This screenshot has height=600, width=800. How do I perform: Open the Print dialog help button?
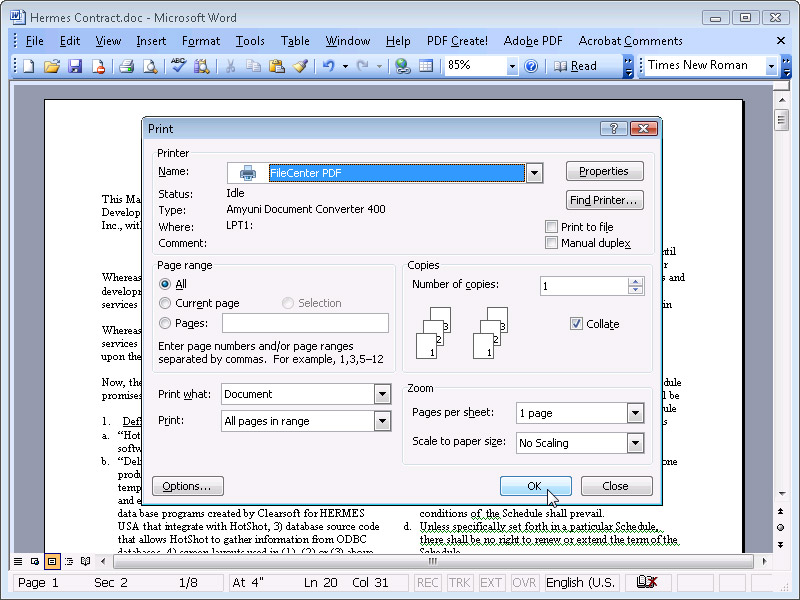click(x=613, y=128)
